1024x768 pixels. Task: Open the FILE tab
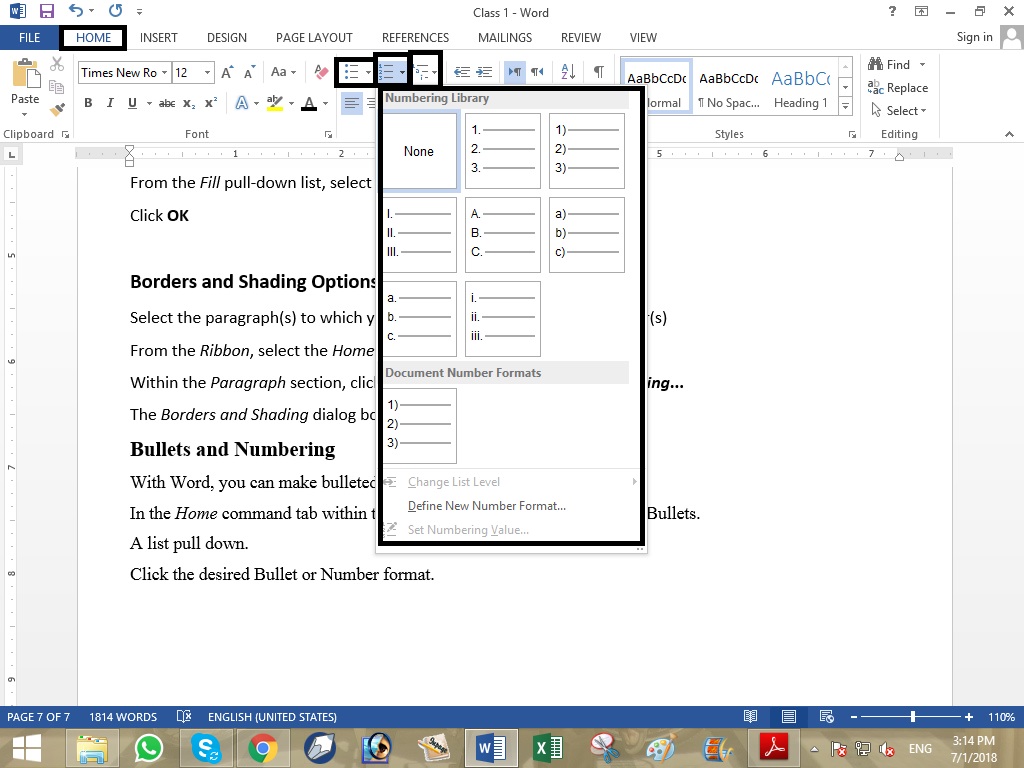(29, 38)
